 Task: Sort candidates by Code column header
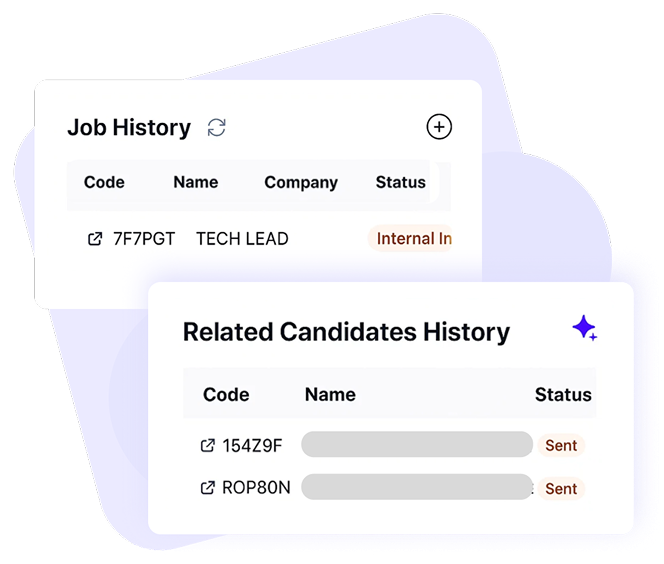tap(226, 394)
